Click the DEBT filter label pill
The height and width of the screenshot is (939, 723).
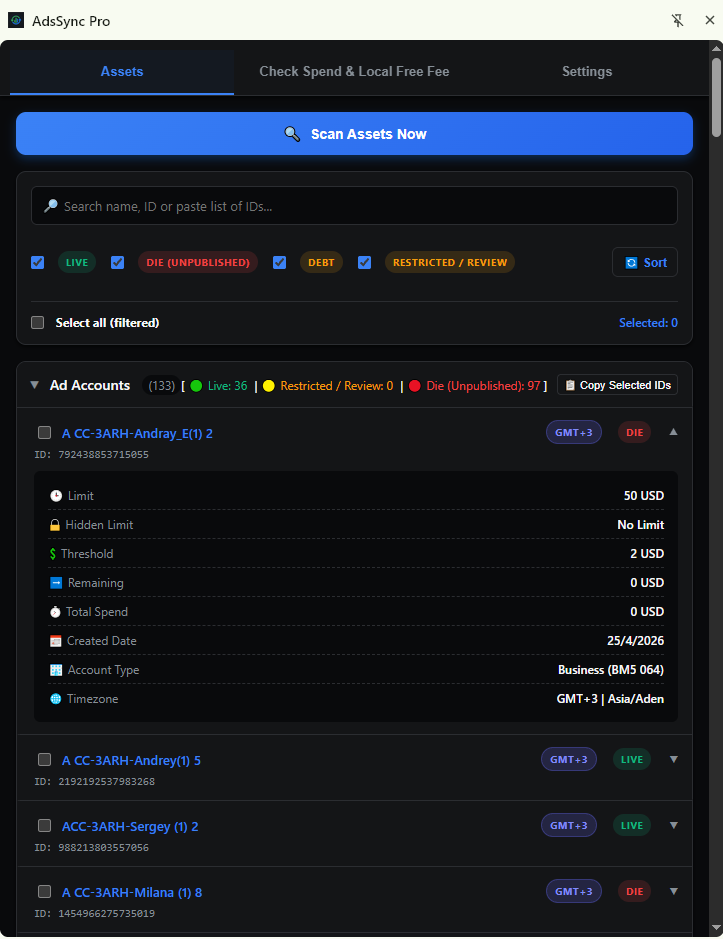(x=321, y=262)
